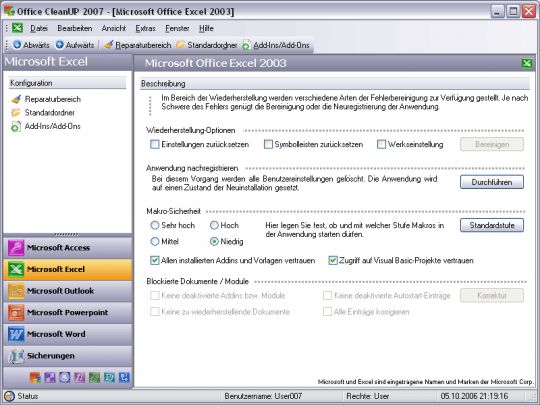The image size is (540, 405).
Task: Tick the Werkseinstellung checkbox
Action: tap(381, 144)
